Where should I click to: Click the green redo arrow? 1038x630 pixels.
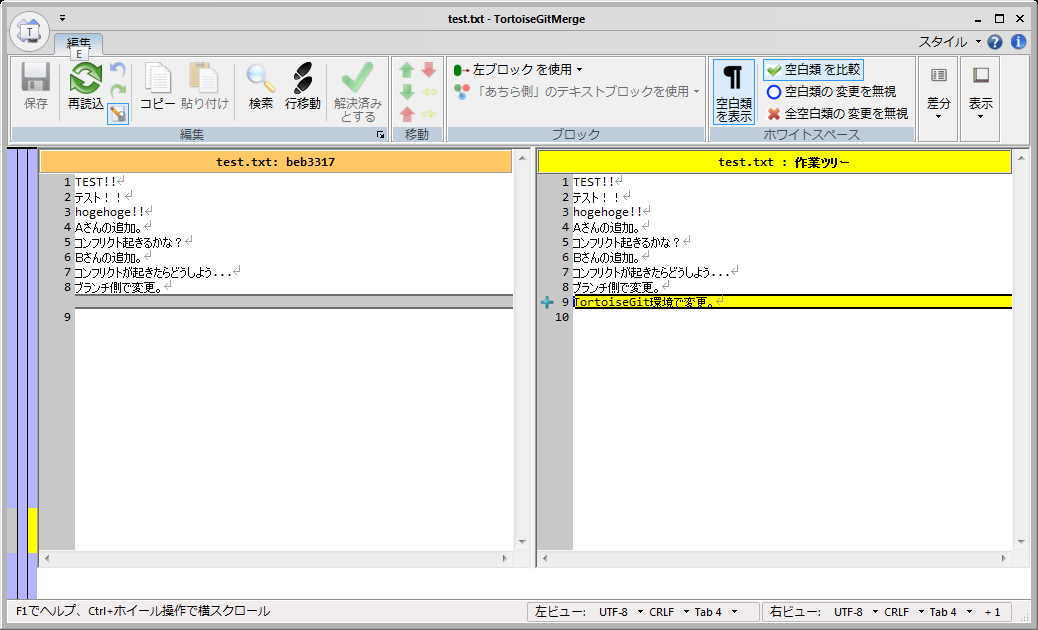click(117, 91)
